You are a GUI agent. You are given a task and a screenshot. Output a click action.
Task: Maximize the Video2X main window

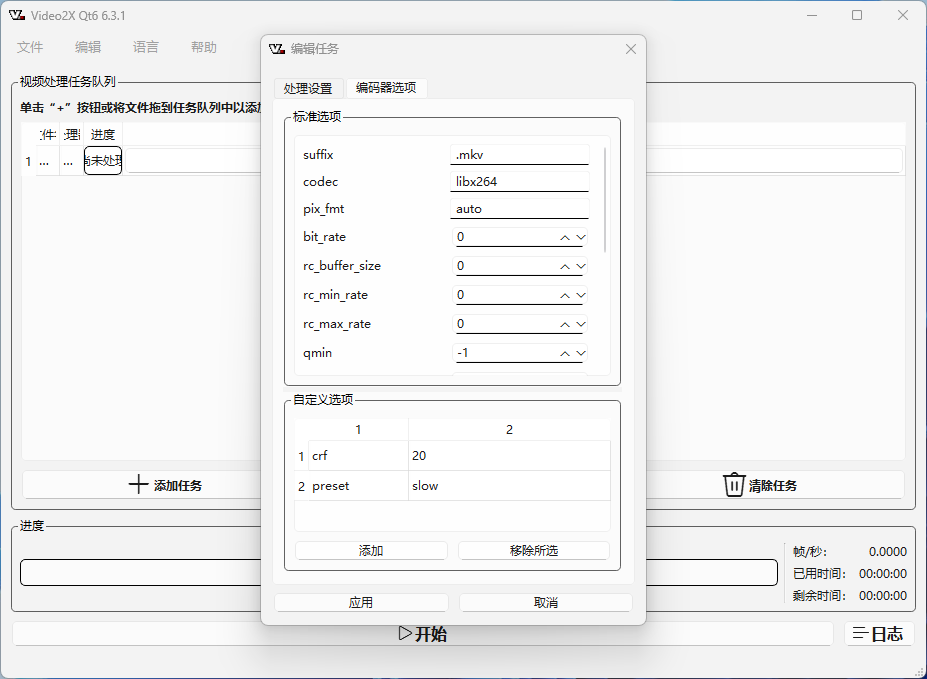pos(857,15)
